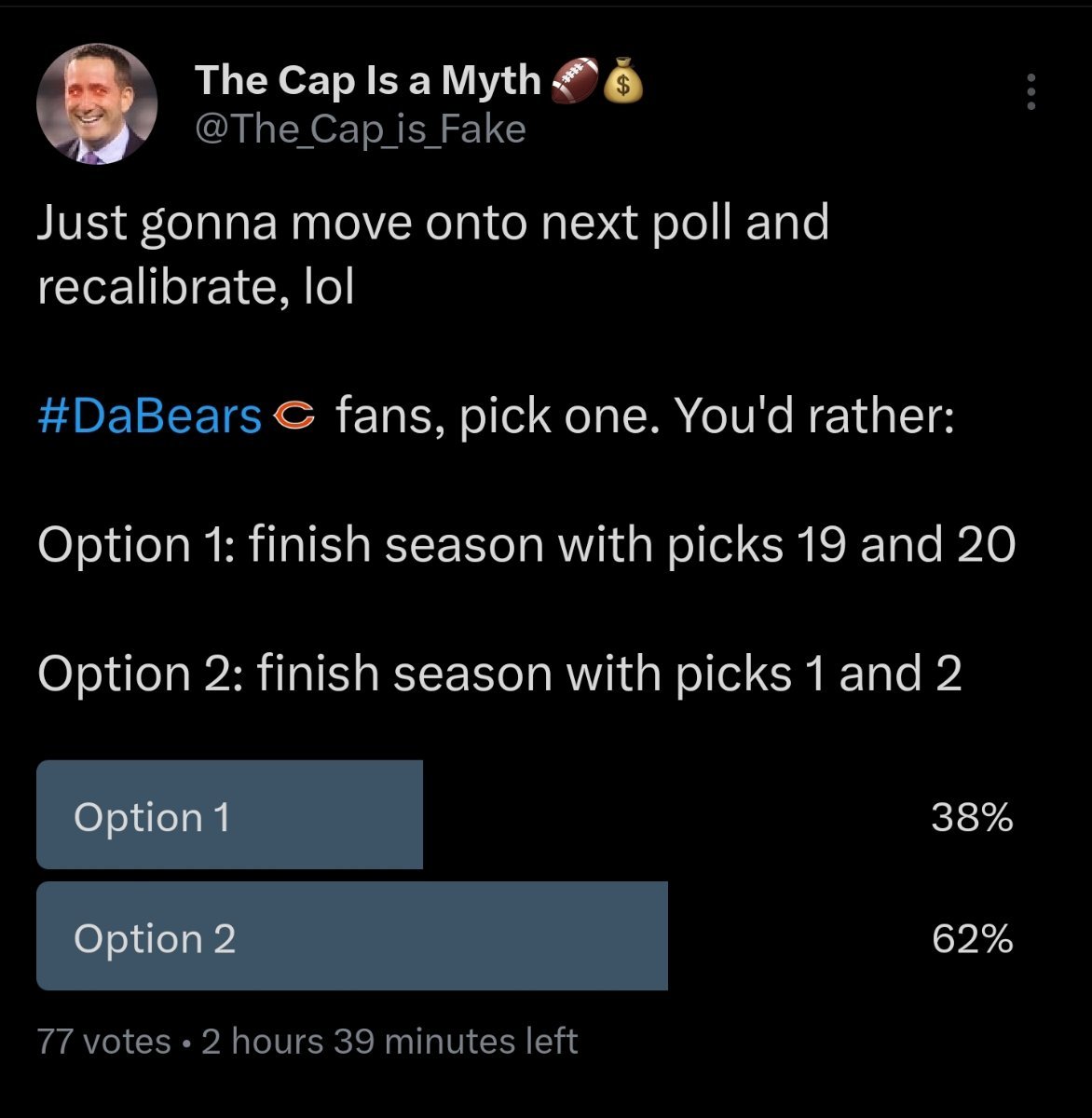Click the text describing picks 1 and 2
The height and width of the screenshot is (1118, 1092).
tap(499, 674)
